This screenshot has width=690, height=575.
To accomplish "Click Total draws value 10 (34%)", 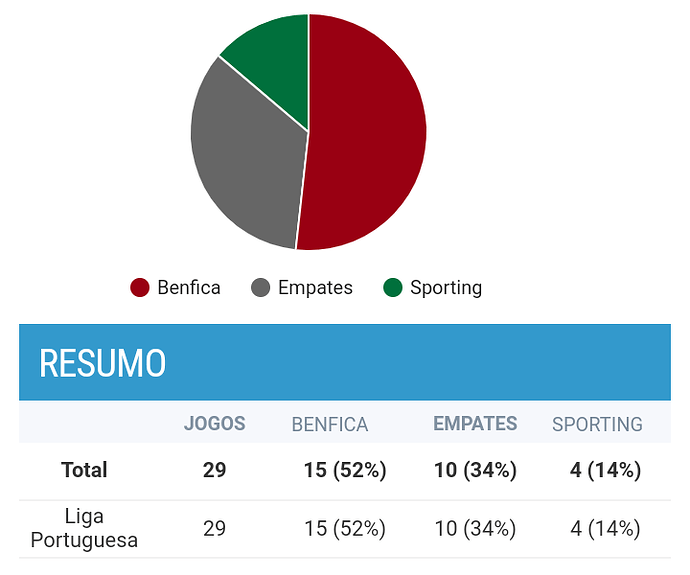I will pos(475,470).
